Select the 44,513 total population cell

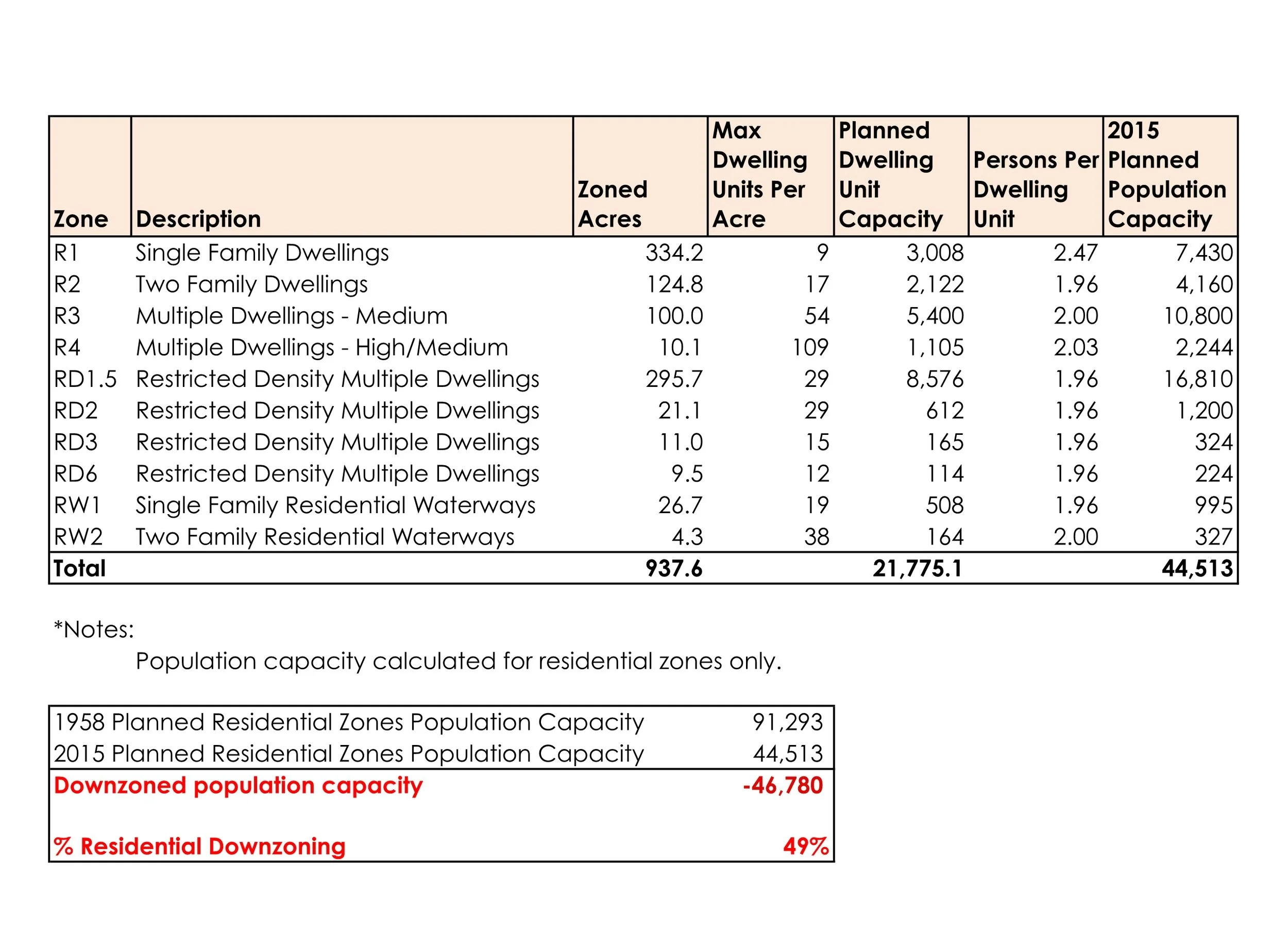click(1197, 568)
